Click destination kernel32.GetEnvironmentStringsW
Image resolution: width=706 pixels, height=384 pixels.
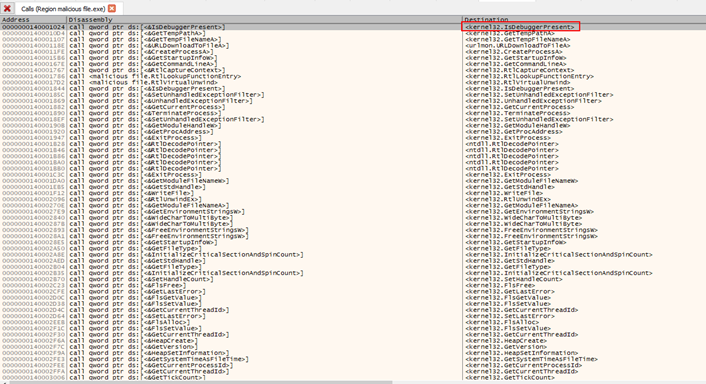point(530,212)
